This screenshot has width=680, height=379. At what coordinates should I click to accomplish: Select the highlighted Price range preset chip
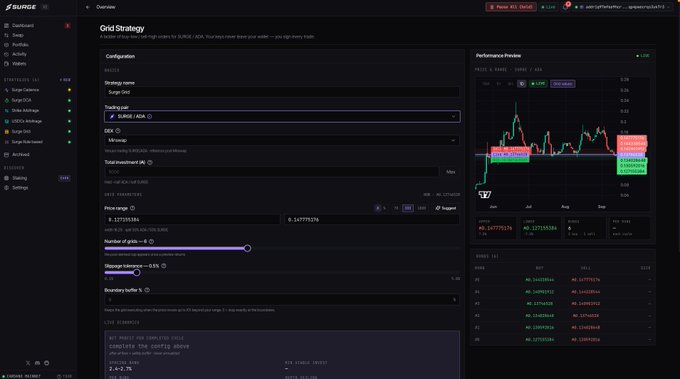pyautogui.click(x=408, y=208)
